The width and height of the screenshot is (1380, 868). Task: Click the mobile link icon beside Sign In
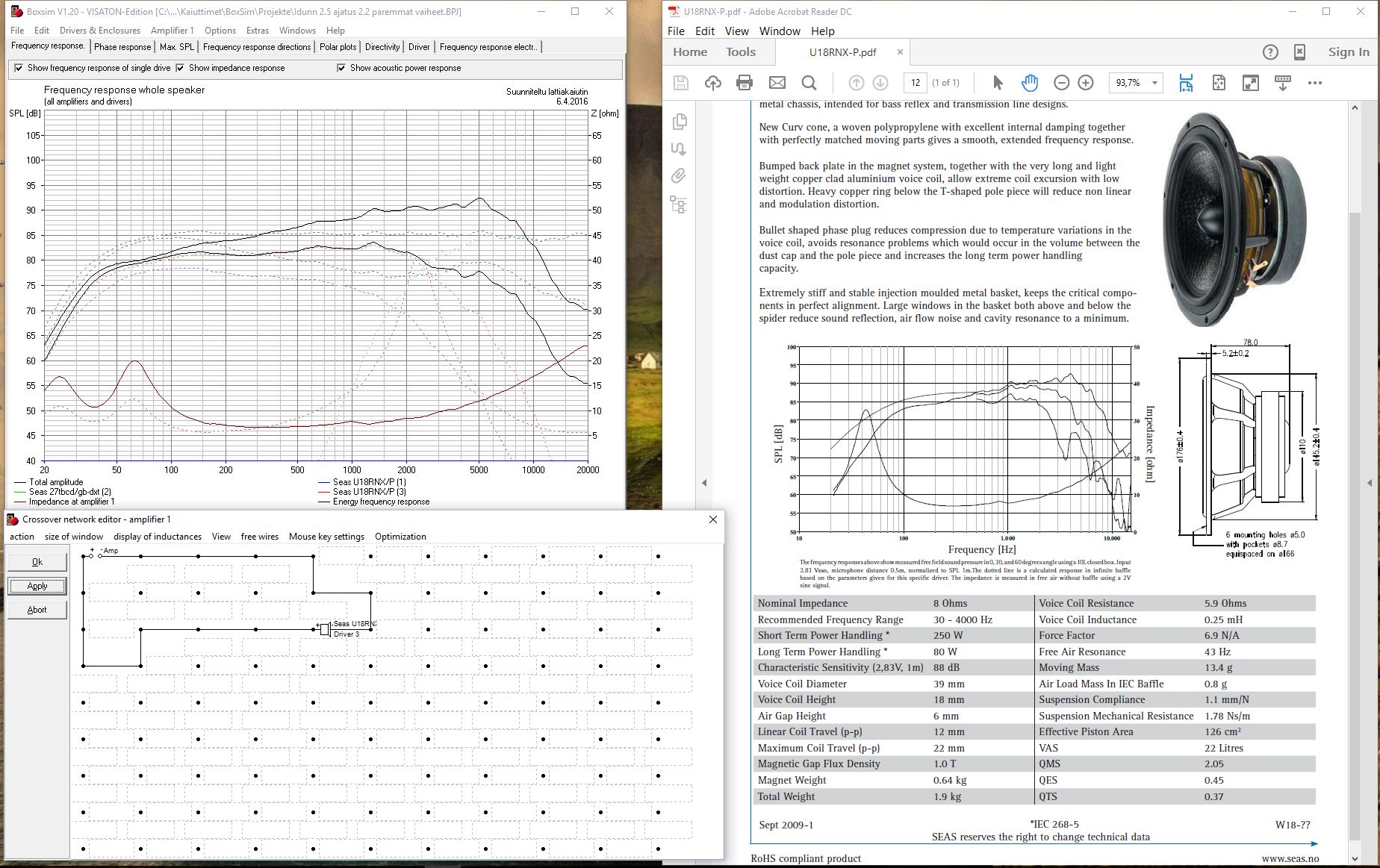pos(1299,52)
